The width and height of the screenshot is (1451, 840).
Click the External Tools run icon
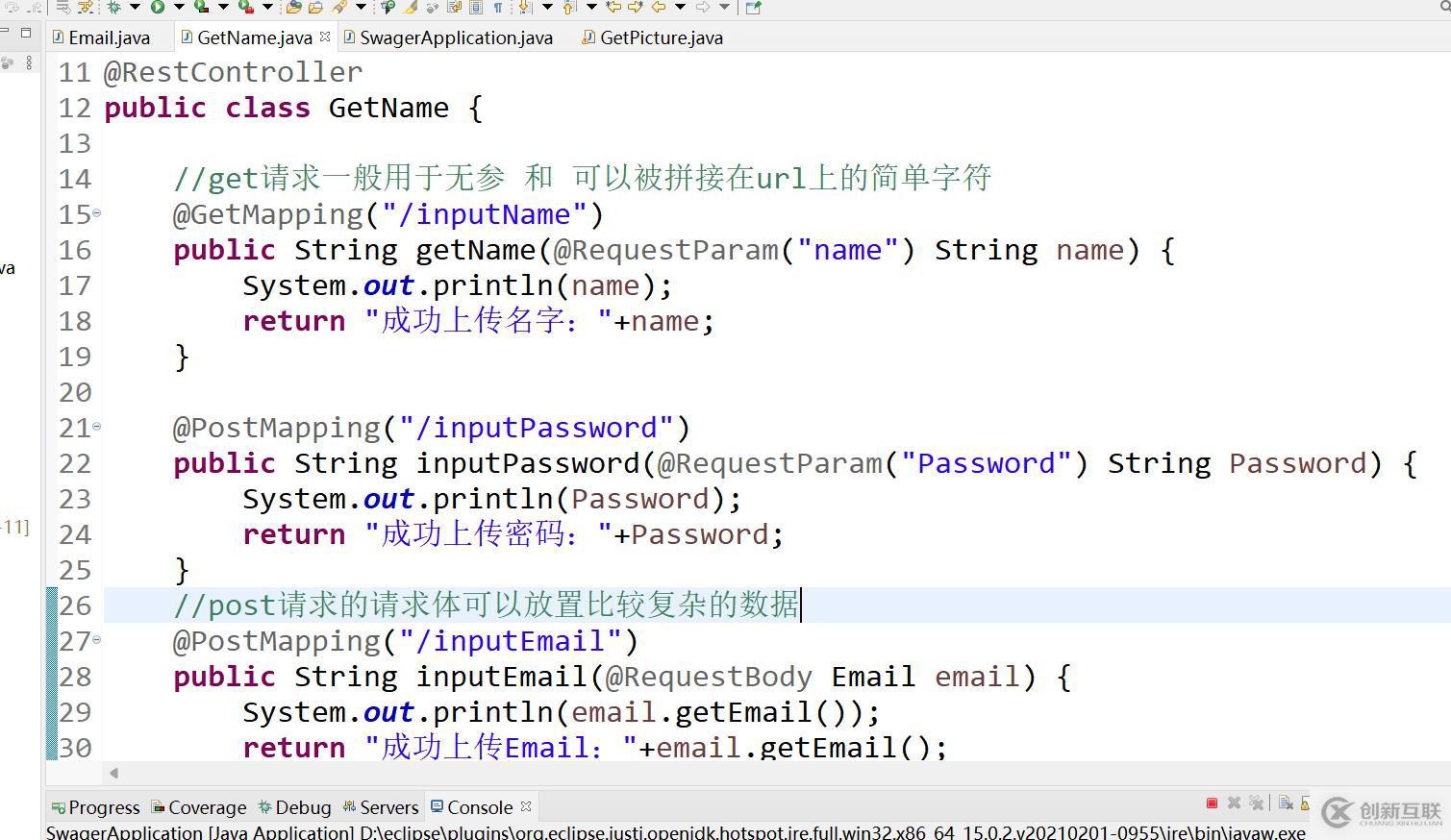click(246, 7)
